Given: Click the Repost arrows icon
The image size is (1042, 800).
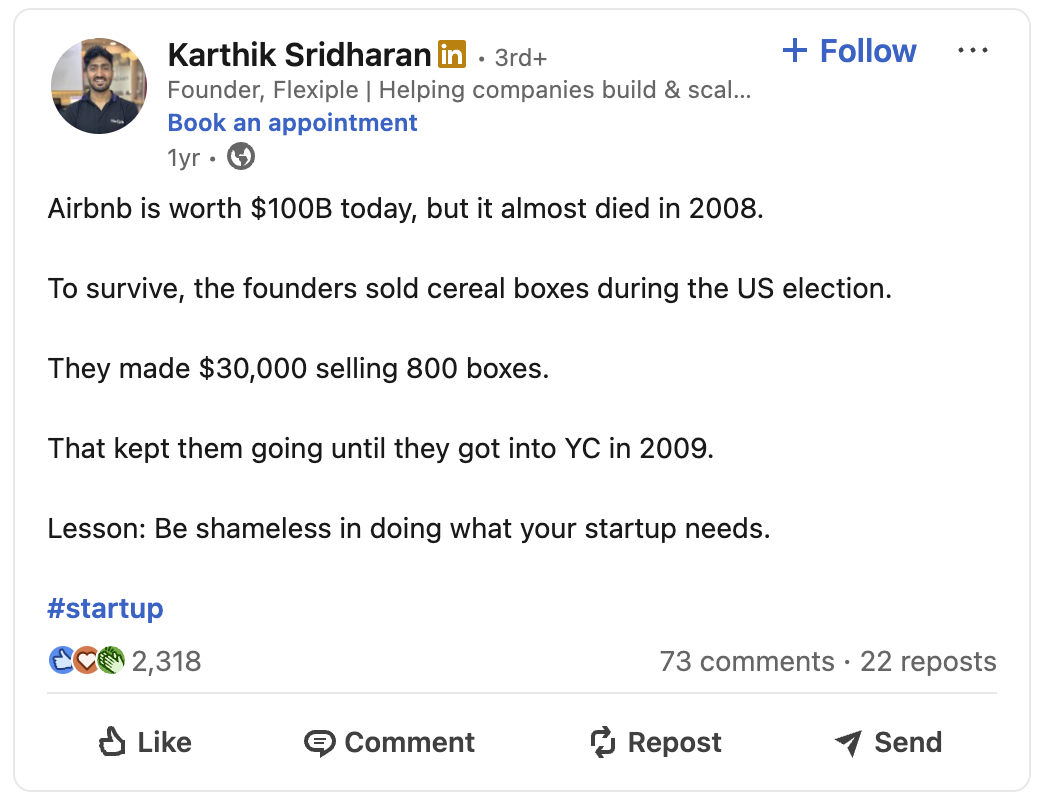Looking at the screenshot, I should [x=603, y=742].
